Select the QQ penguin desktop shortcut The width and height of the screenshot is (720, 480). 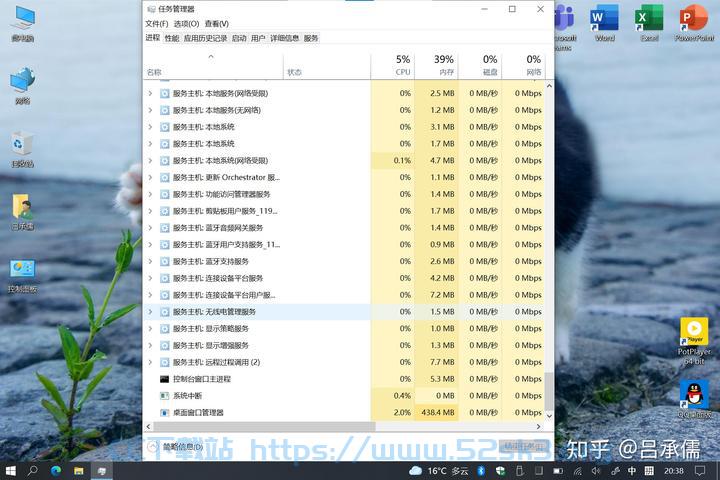(694, 400)
